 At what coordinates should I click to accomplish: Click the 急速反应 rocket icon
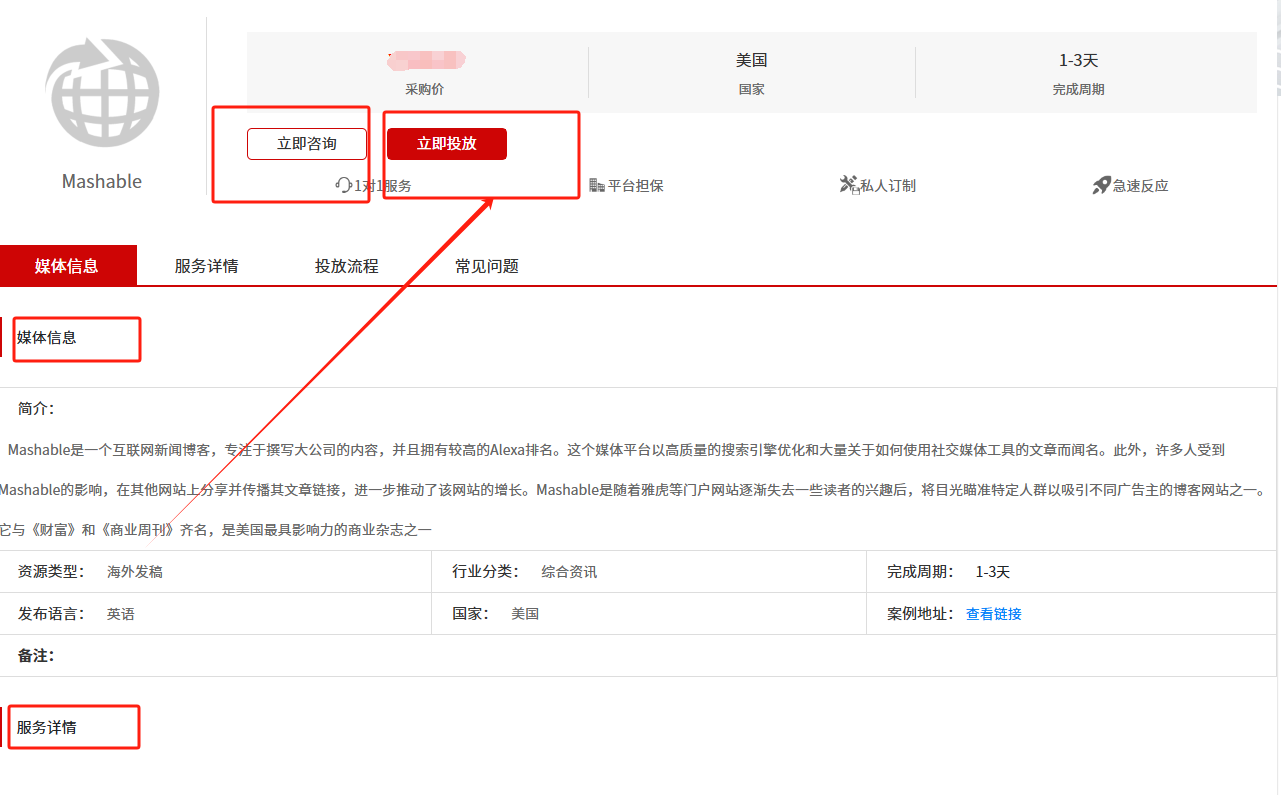tap(1101, 185)
